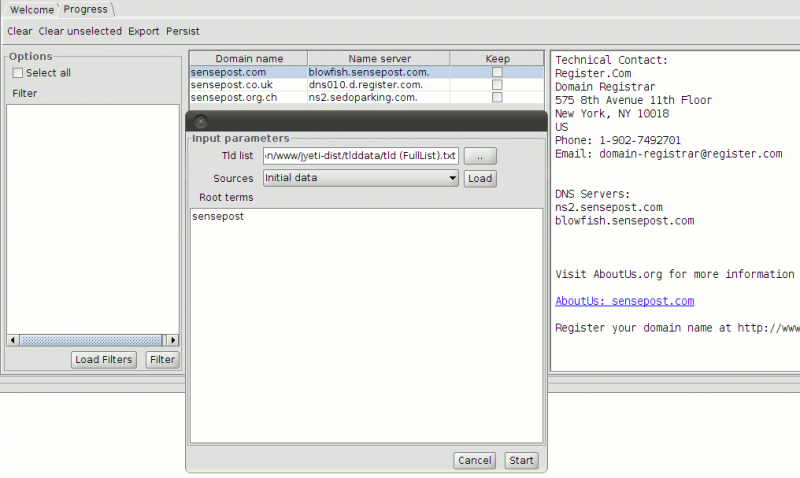Click the right arrow of the Filter scrollbar
This screenshot has height=478, width=800.
tap(173, 340)
